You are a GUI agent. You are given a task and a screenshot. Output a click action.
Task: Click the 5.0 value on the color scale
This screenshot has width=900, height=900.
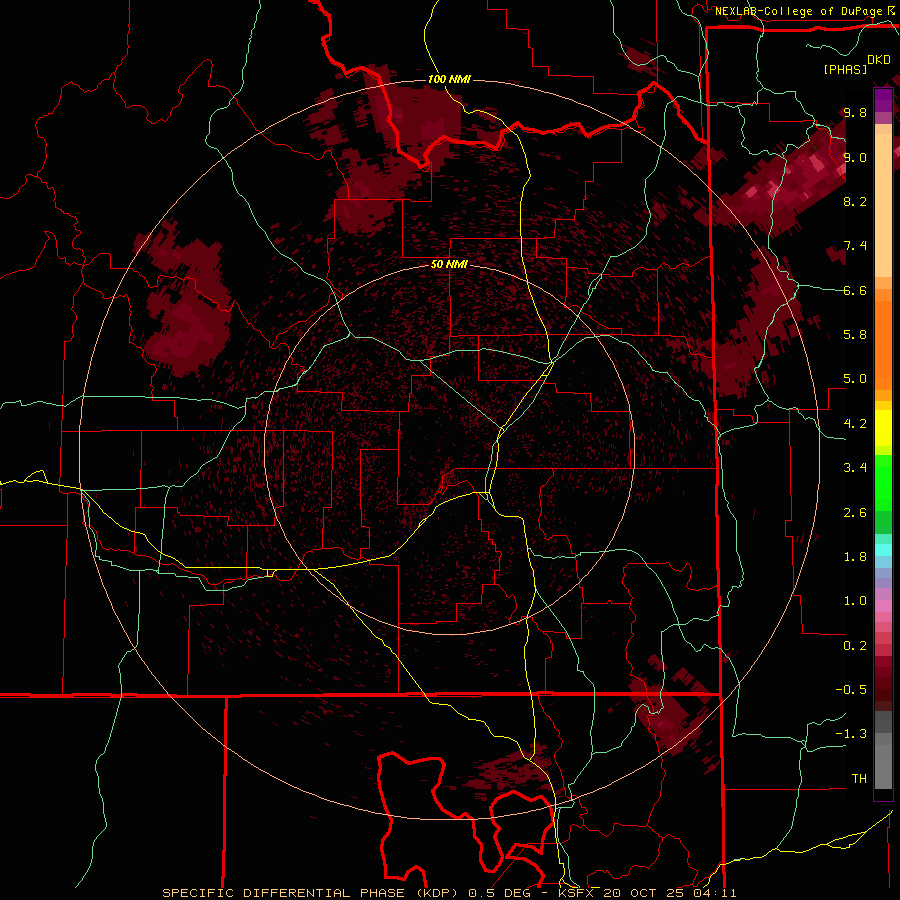click(x=855, y=379)
